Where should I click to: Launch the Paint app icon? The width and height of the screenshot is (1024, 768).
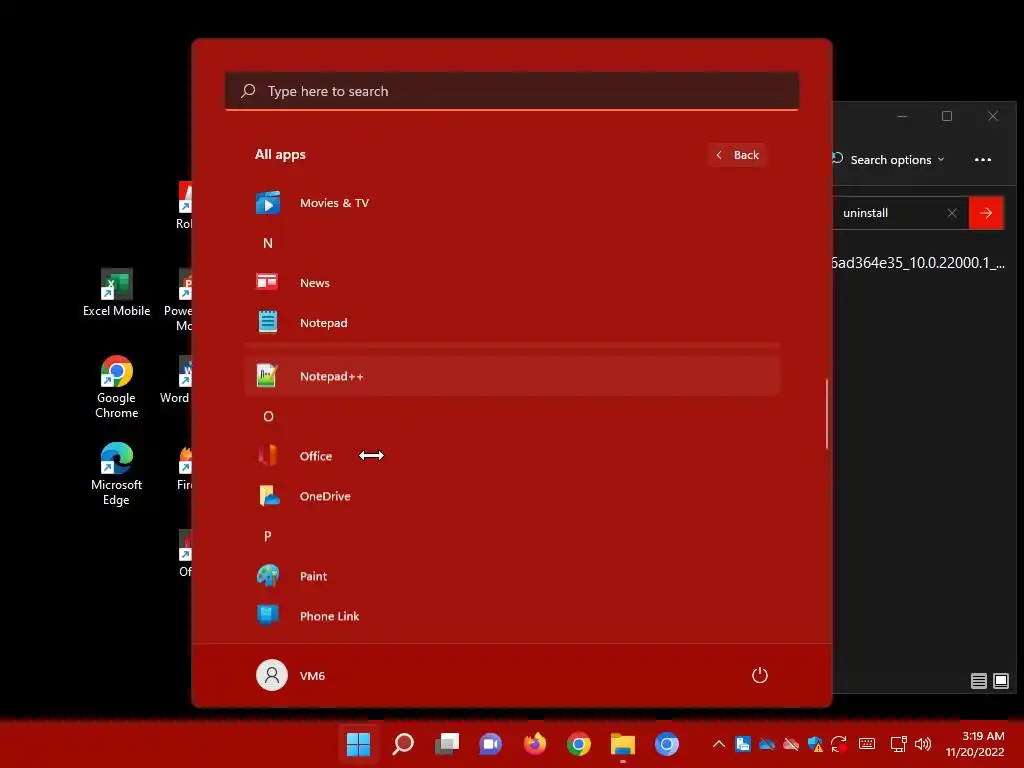click(268, 575)
